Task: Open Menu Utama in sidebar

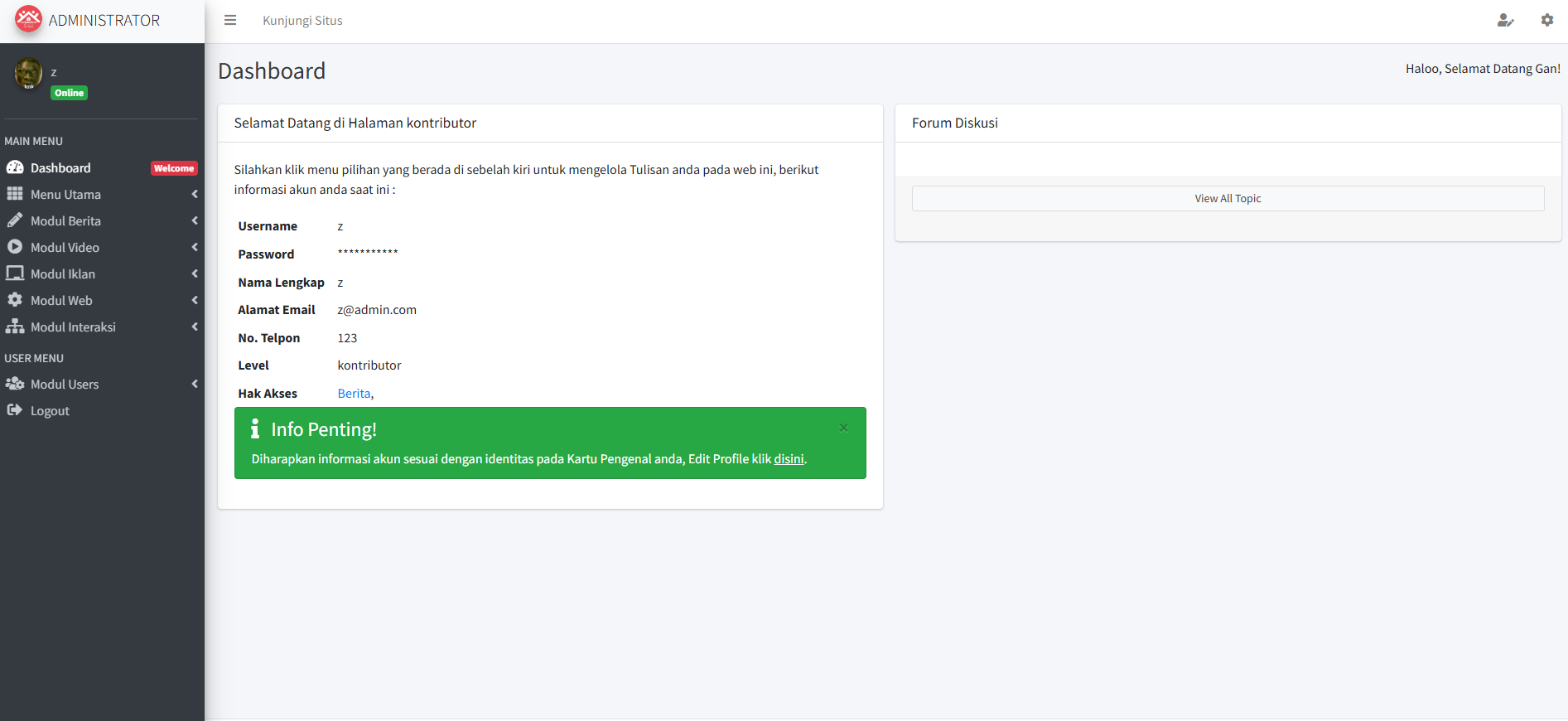Action: (102, 194)
